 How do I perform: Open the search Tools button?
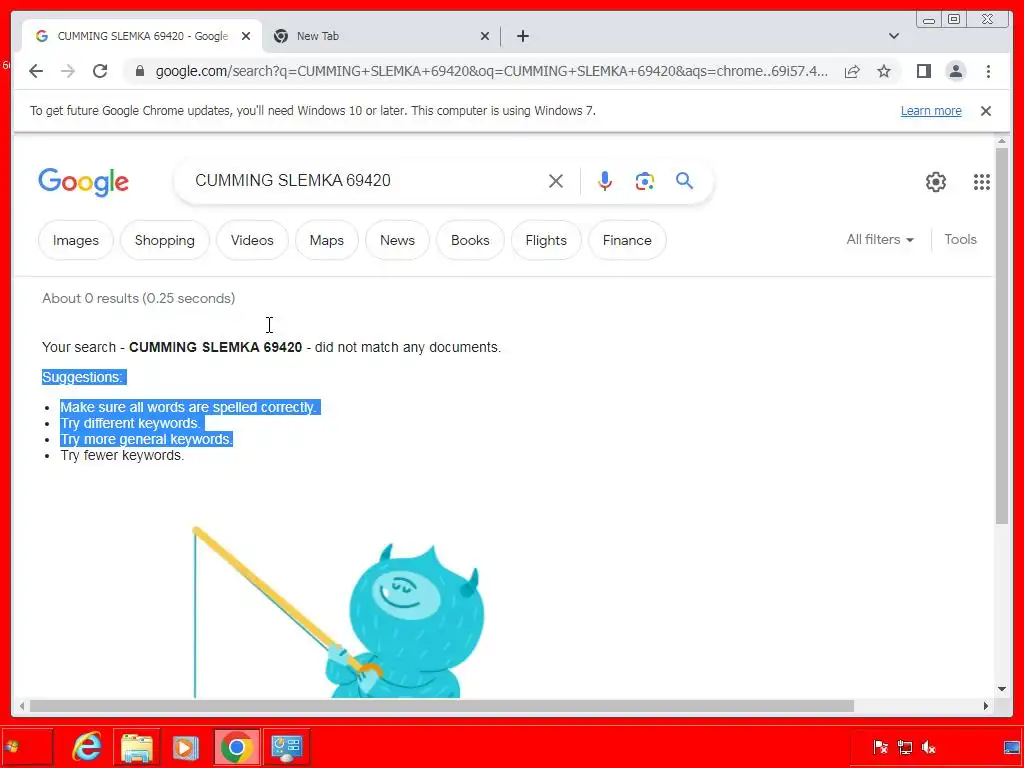coord(960,240)
